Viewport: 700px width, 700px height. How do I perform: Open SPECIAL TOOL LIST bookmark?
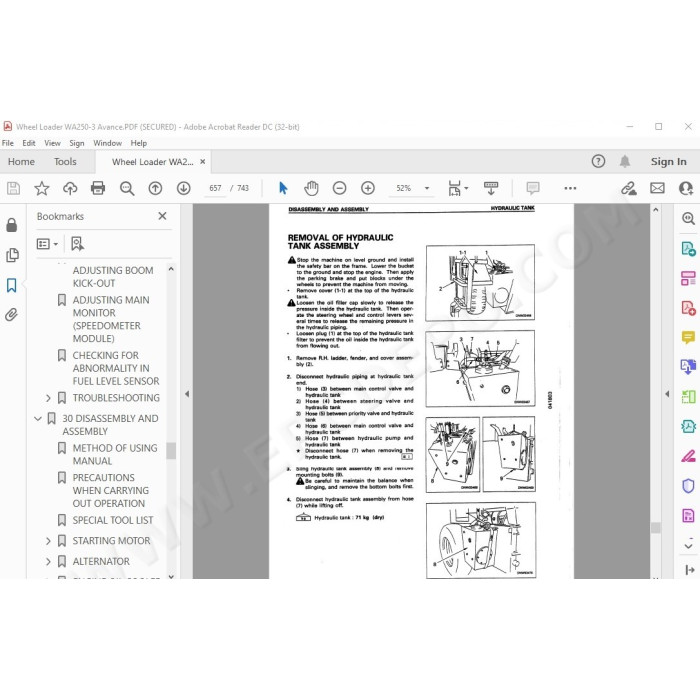coord(112,520)
